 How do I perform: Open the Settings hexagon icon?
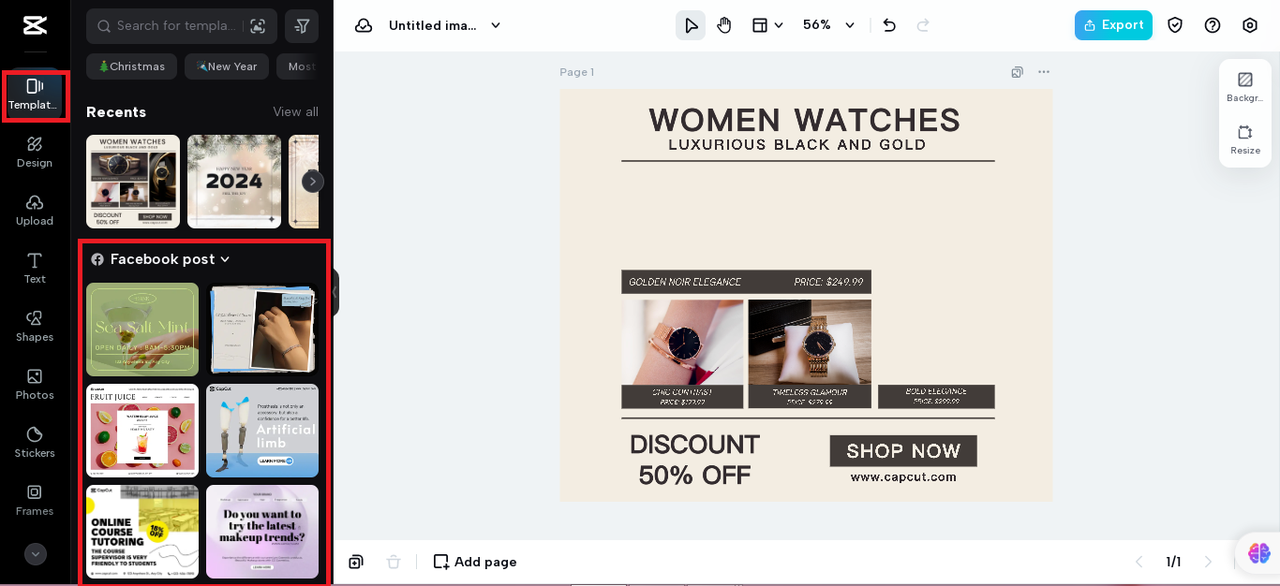pyautogui.click(x=1250, y=25)
